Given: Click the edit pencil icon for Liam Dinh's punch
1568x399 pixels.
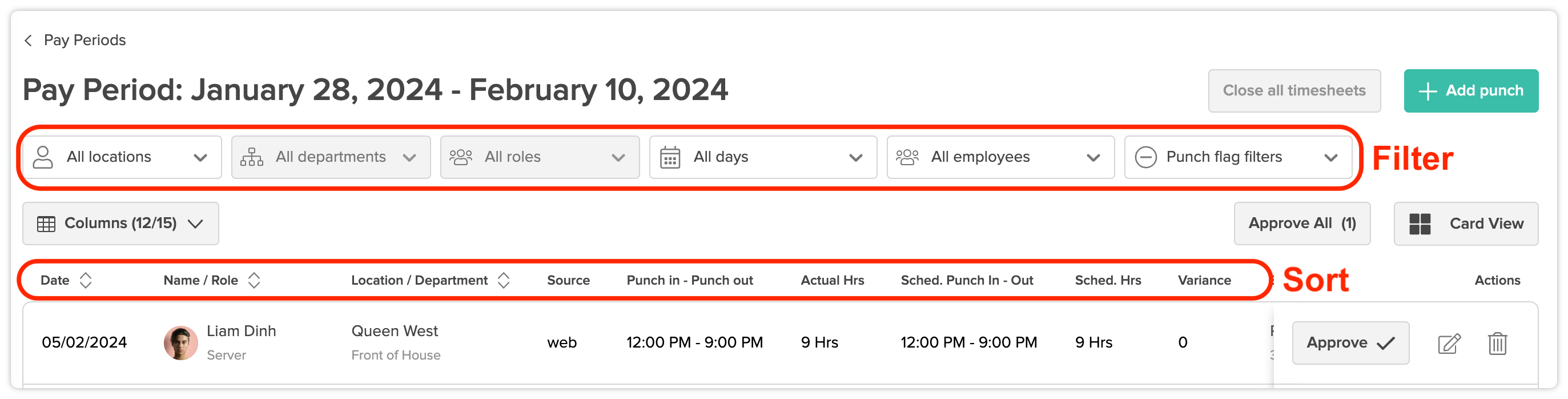Looking at the screenshot, I should tap(1449, 343).
